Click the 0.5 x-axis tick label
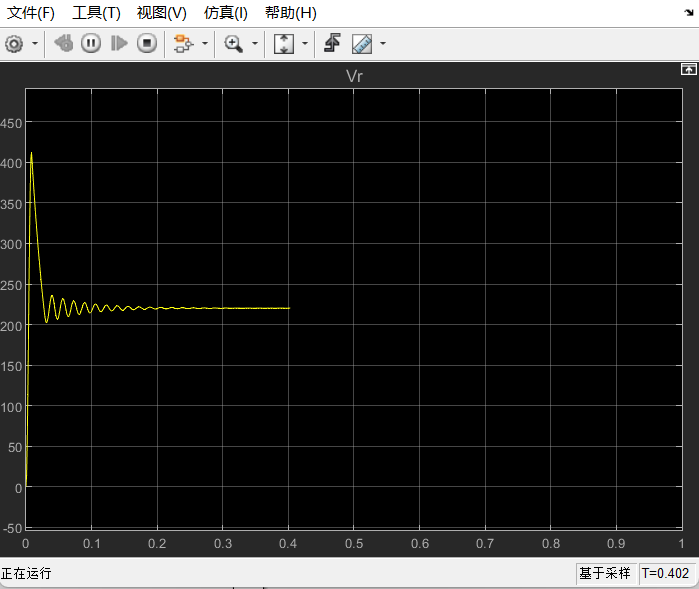Image resolution: width=699 pixels, height=589 pixels. (354, 544)
